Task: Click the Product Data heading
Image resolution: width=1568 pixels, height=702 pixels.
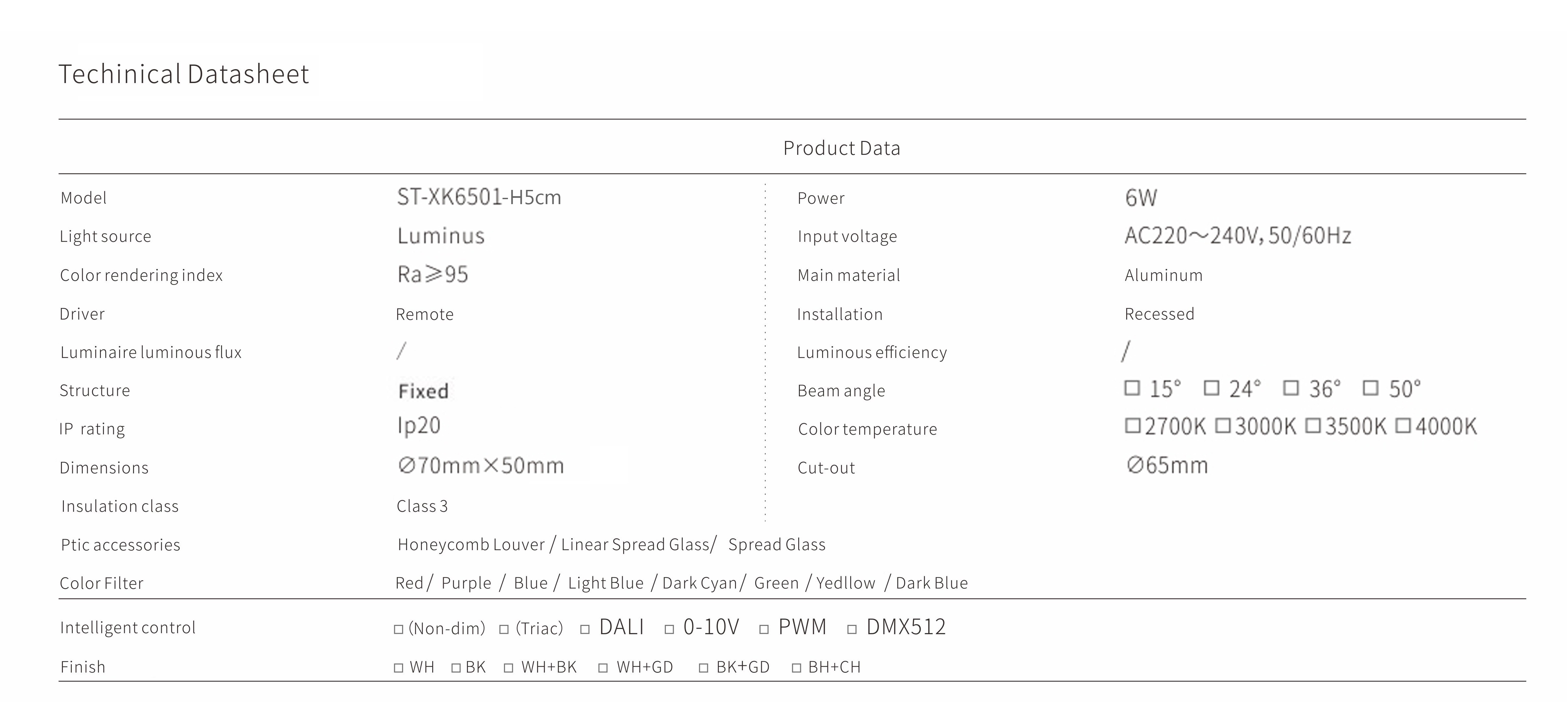Action: [841, 148]
